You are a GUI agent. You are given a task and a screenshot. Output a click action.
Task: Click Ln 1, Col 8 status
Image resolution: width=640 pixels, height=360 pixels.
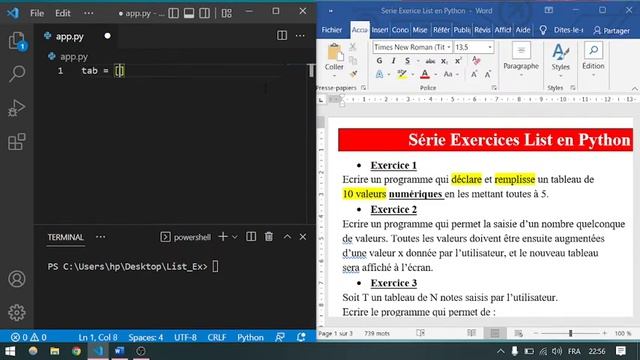[x=98, y=338]
